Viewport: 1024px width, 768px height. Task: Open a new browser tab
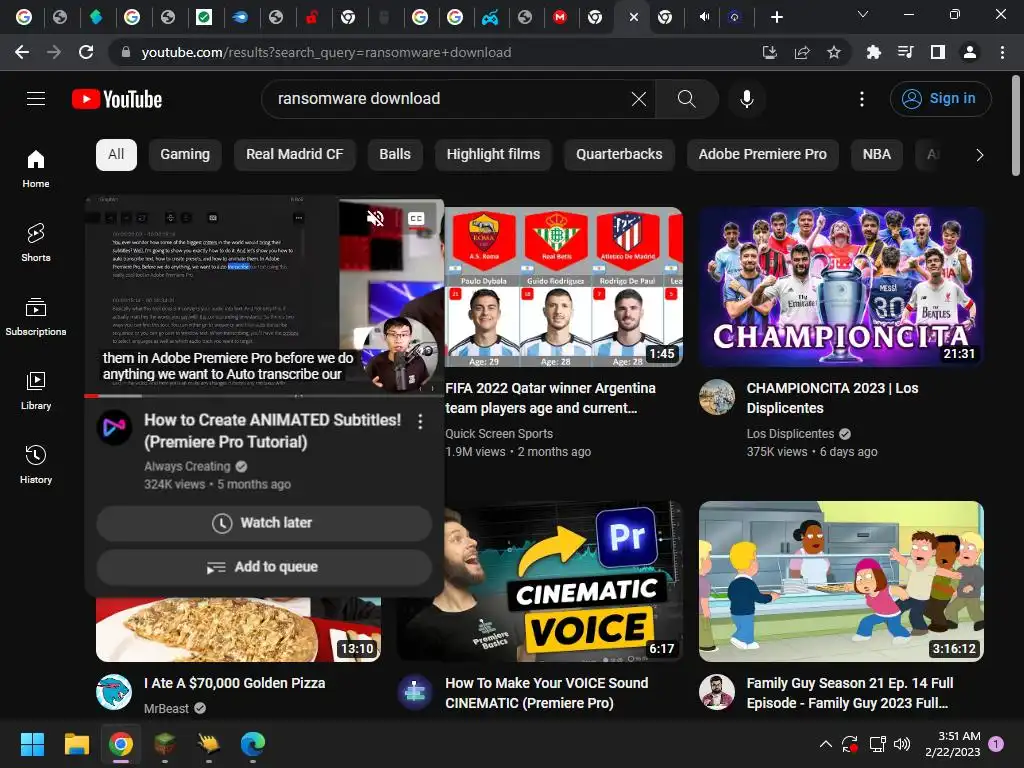(776, 17)
